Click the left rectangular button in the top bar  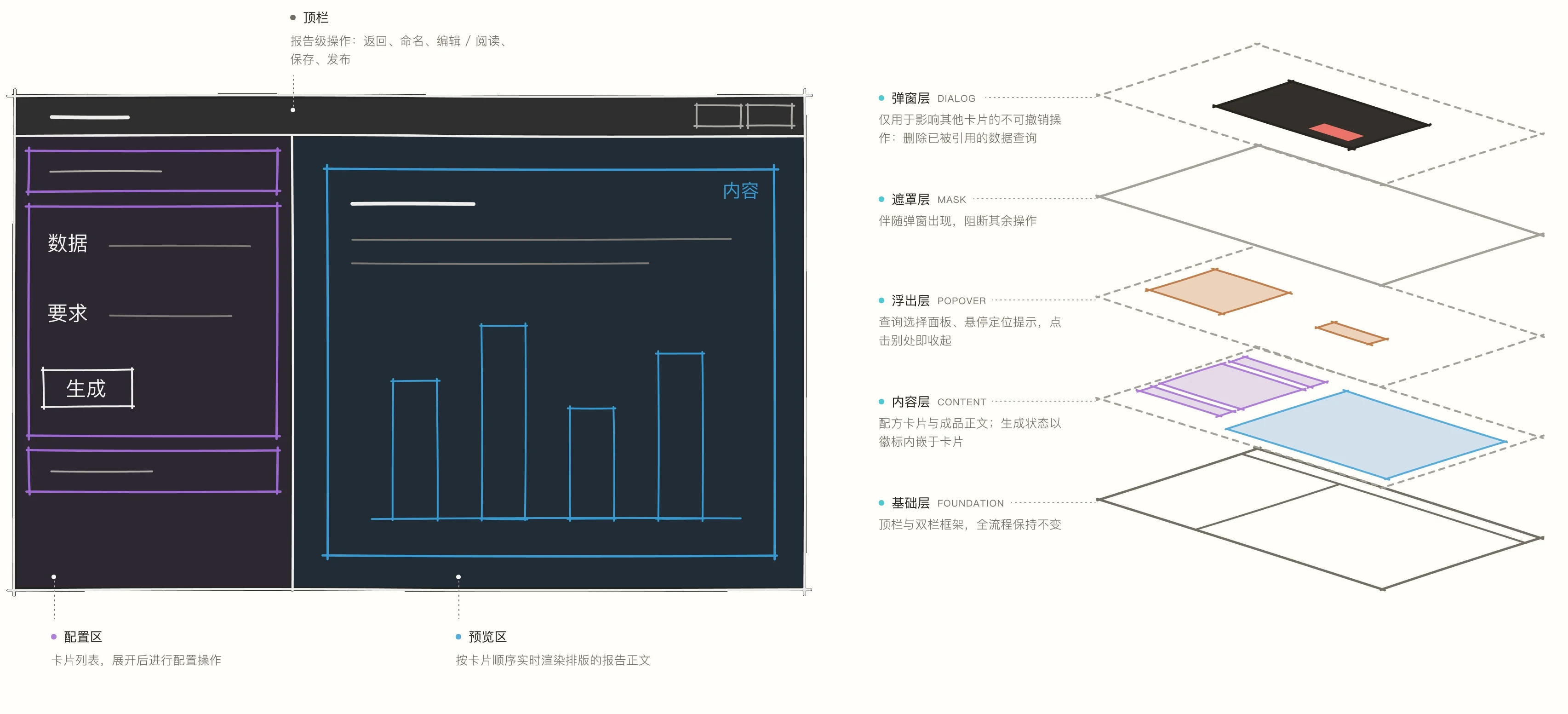point(719,116)
